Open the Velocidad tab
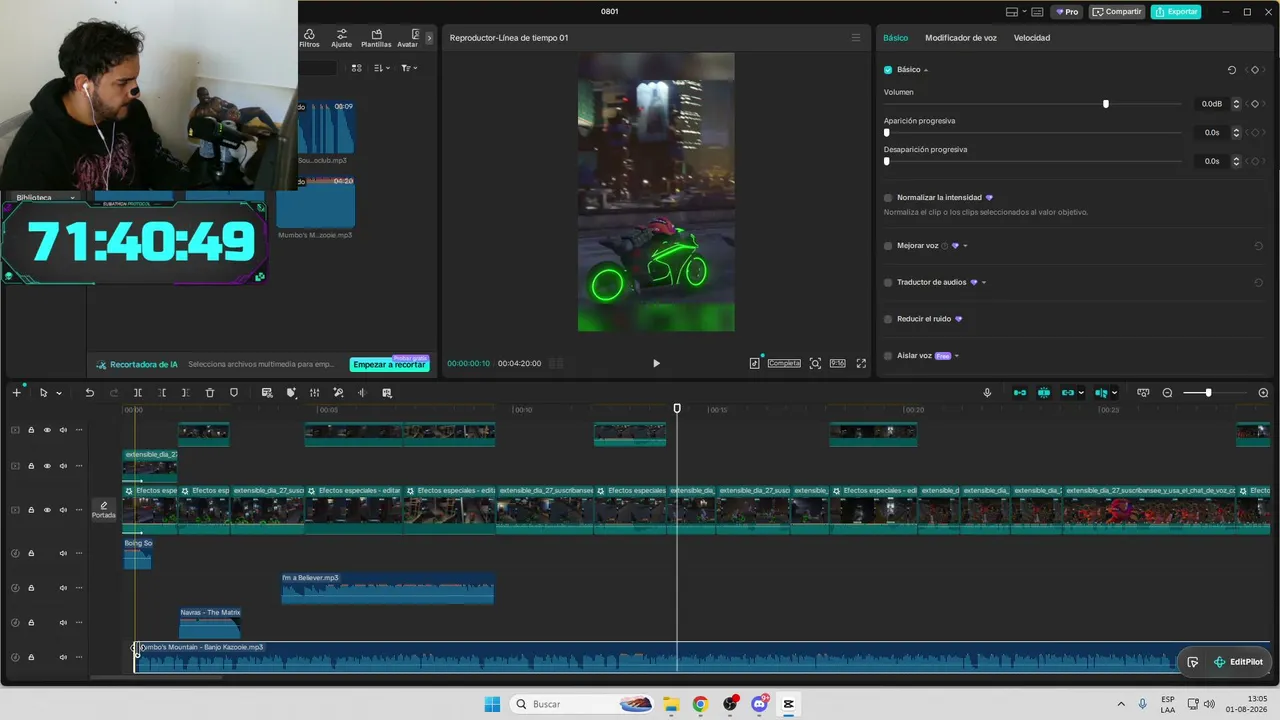Image resolution: width=1280 pixels, height=720 pixels. [1032, 38]
